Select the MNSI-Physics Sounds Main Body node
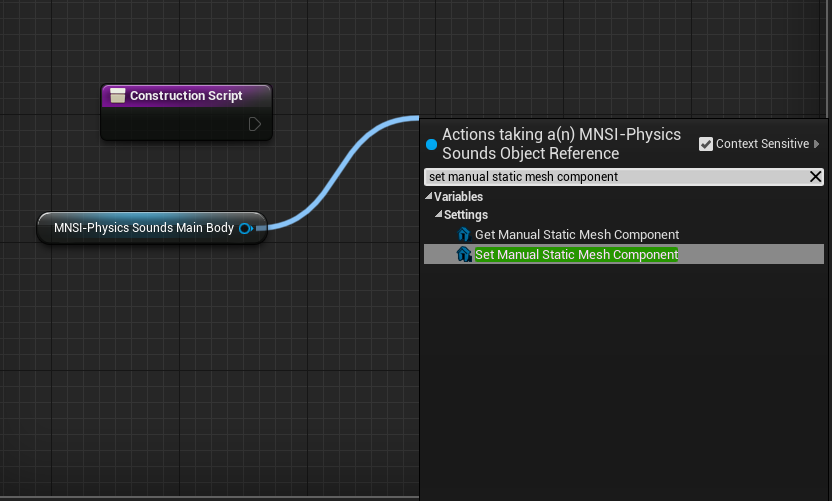This screenshot has width=832, height=501. 143,228
